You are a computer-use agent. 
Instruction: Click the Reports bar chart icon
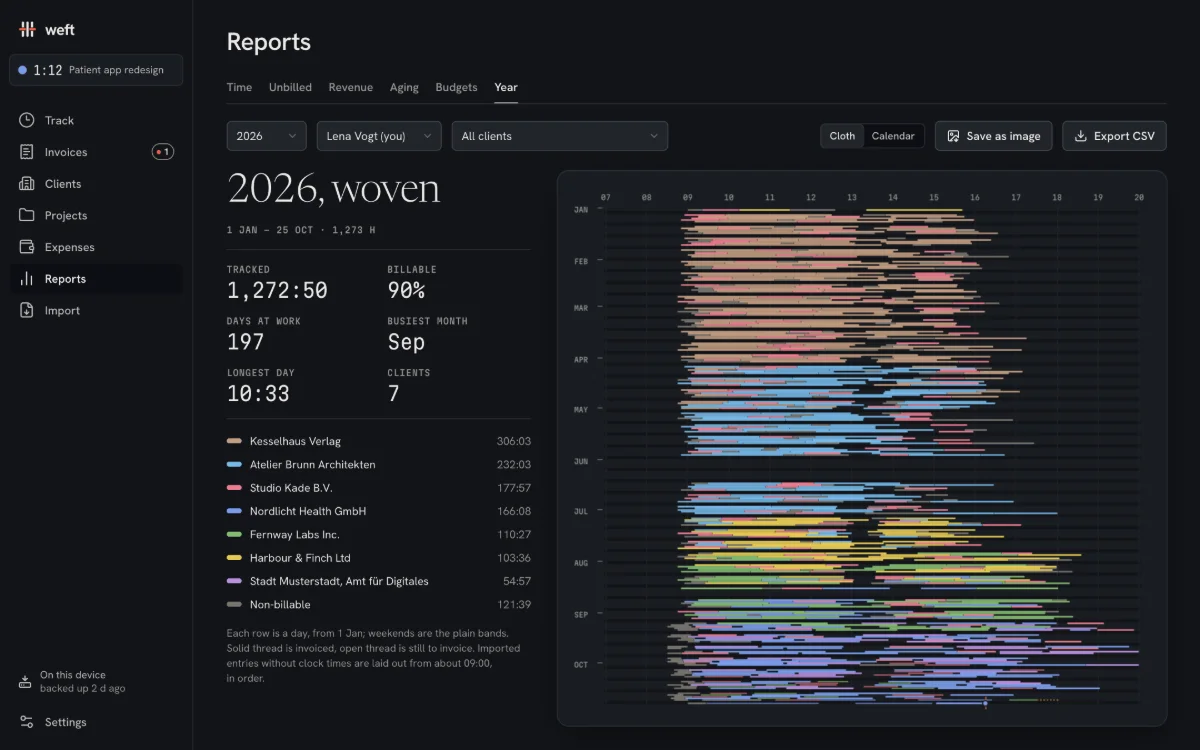[27, 279]
